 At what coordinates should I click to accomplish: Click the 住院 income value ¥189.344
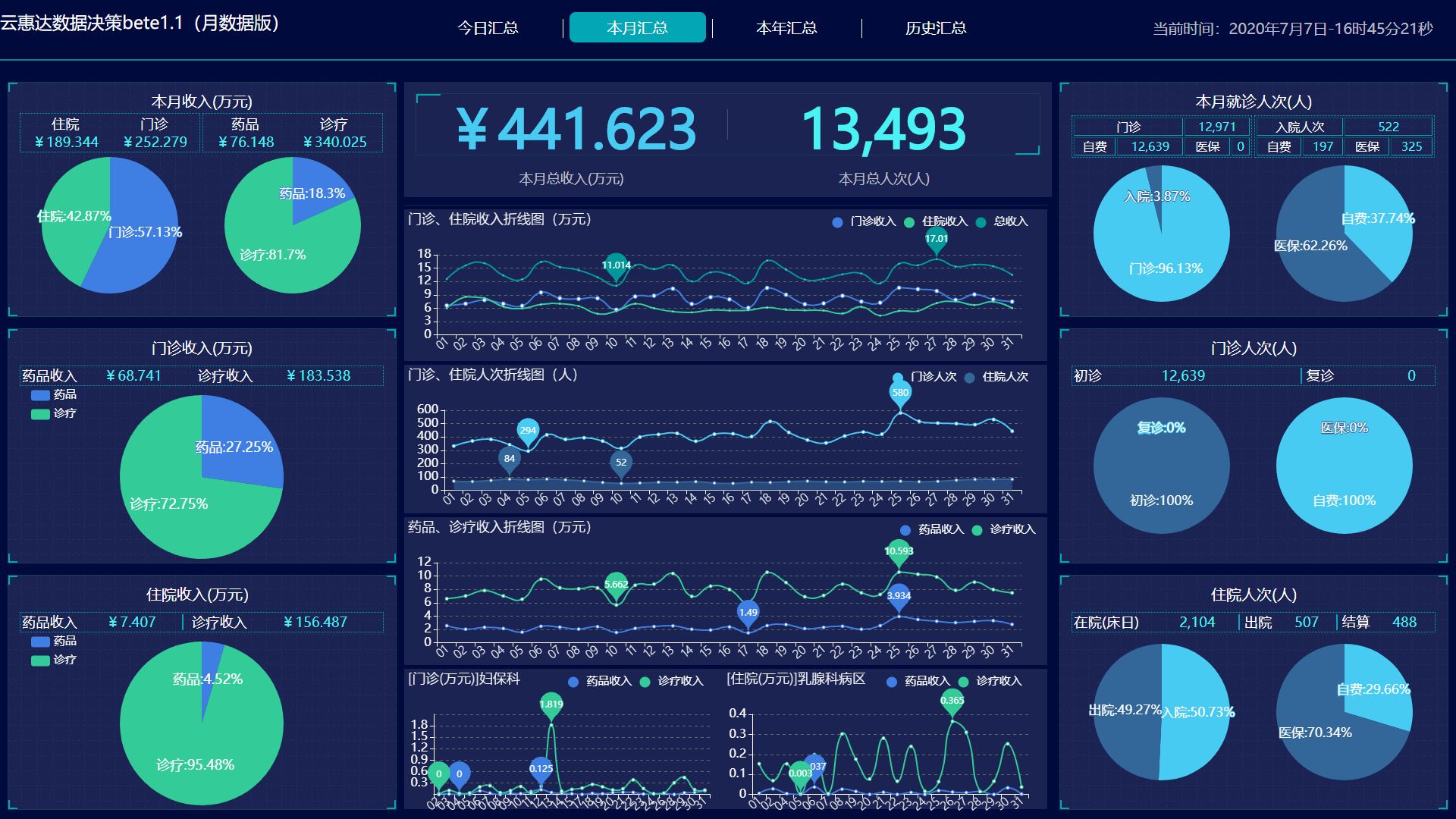pos(66,143)
